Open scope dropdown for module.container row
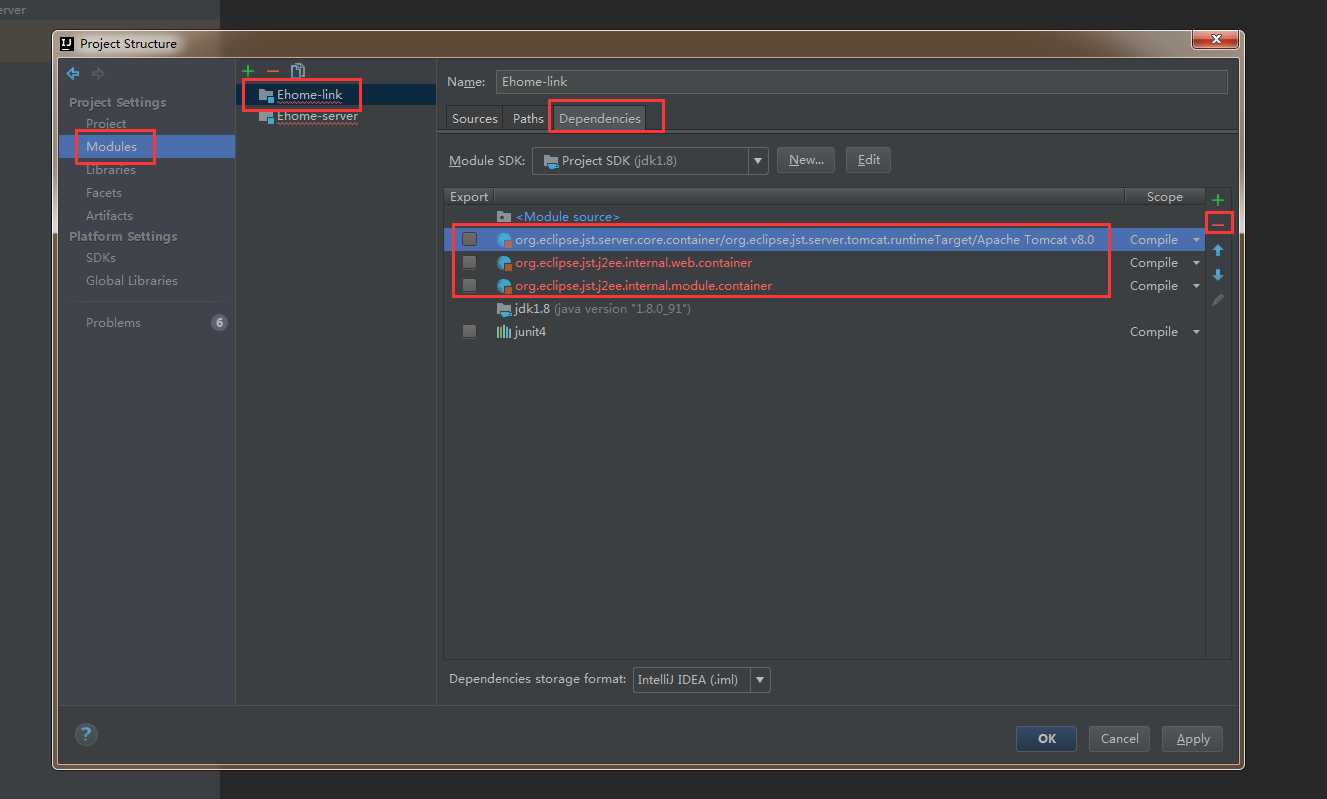The height and width of the screenshot is (799, 1327). pyautogui.click(x=1196, y=286)
